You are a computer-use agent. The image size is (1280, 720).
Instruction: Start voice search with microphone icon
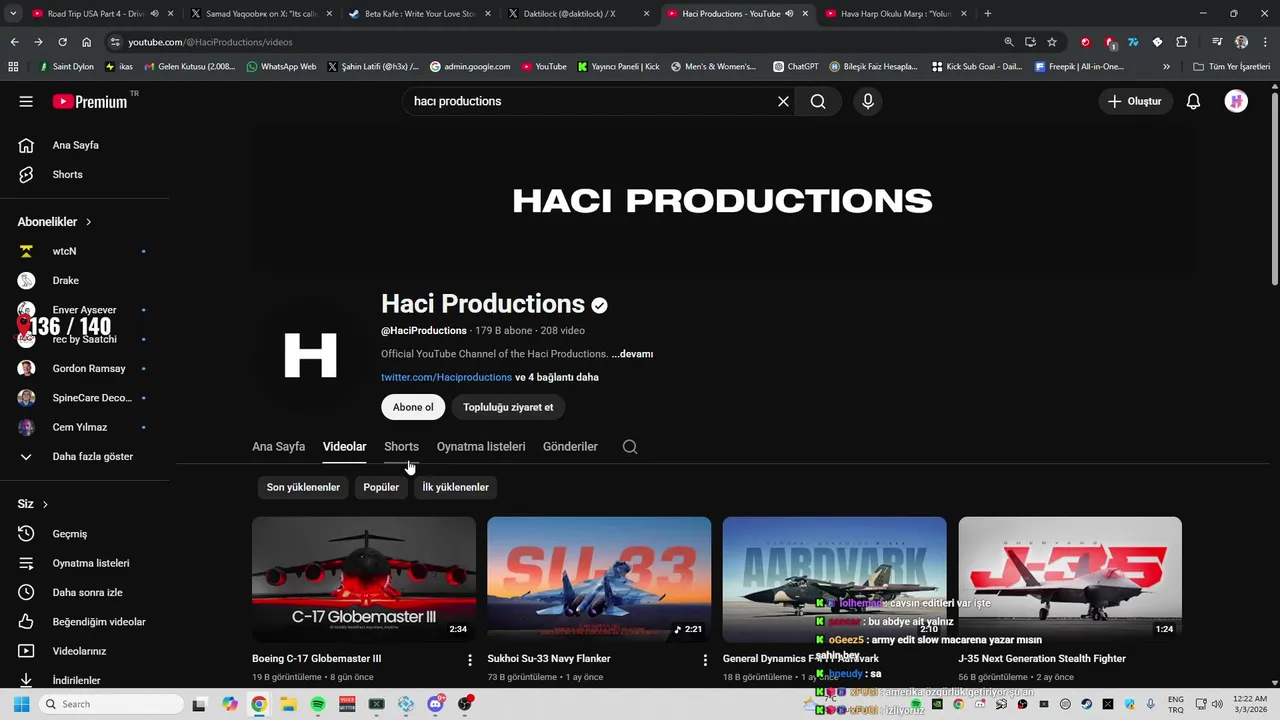point(868,101)
